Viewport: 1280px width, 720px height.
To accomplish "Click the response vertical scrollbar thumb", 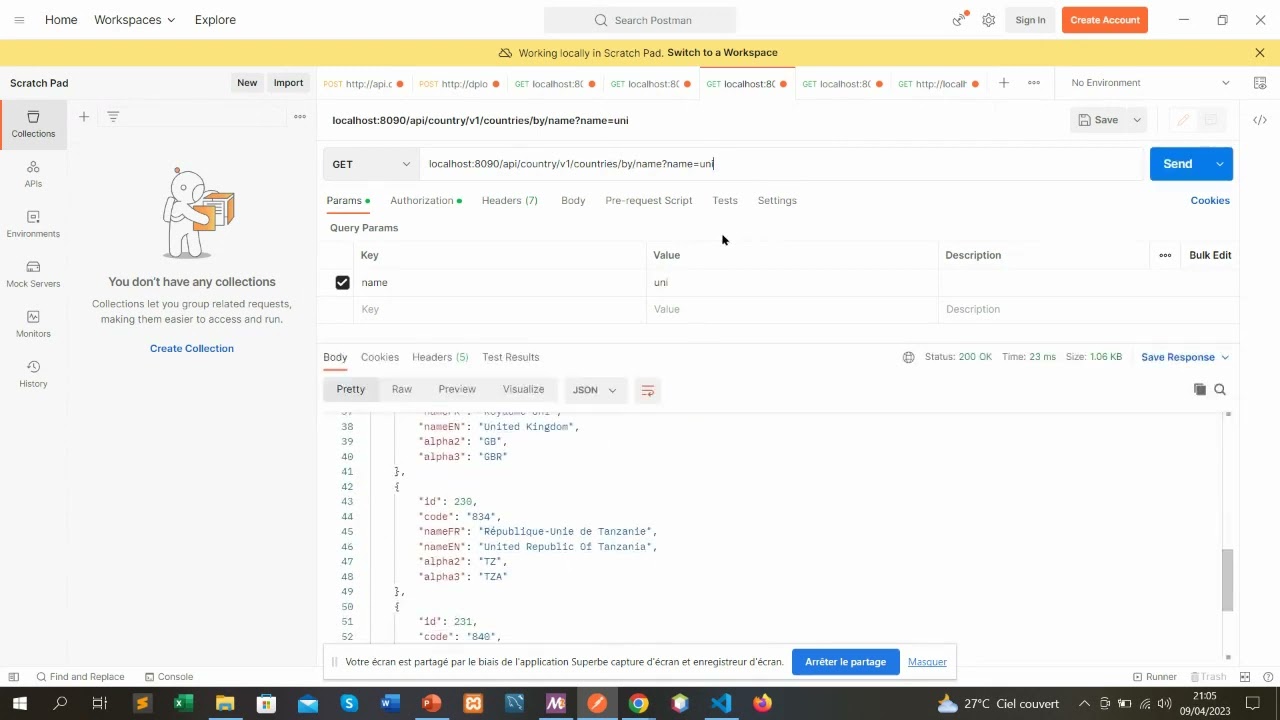I will (1228, 580).
